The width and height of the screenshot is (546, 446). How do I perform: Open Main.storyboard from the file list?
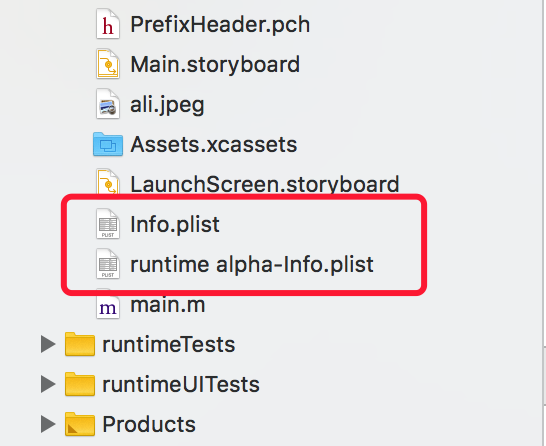[215, 65]
